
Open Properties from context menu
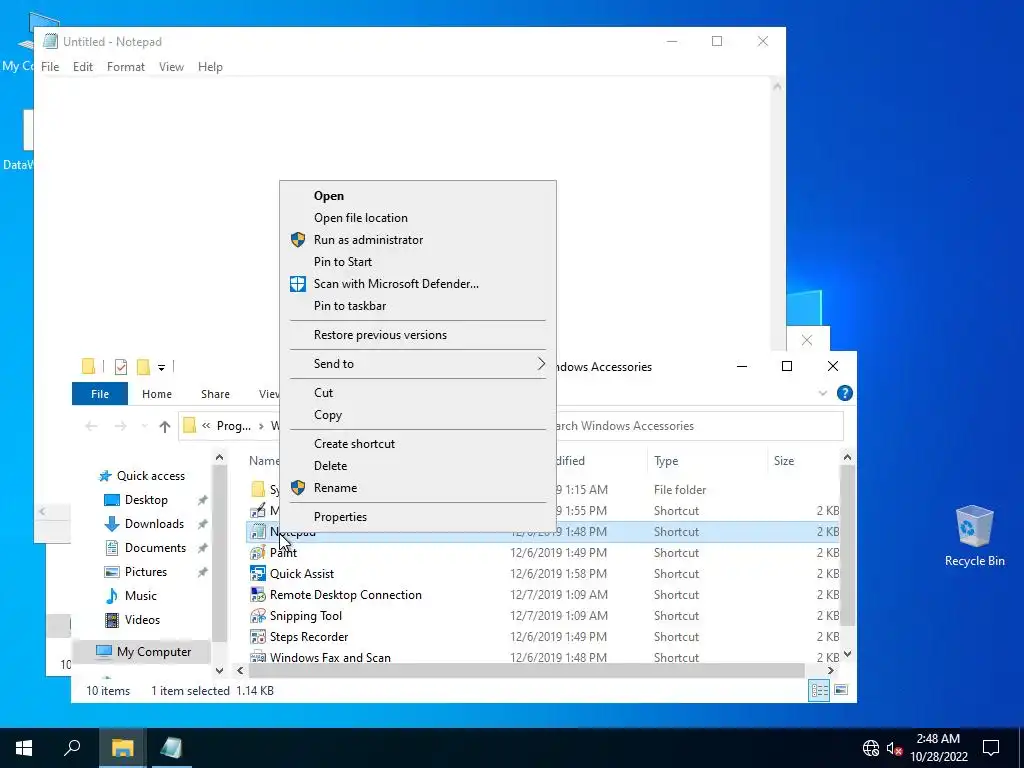(x=340, y=517)
